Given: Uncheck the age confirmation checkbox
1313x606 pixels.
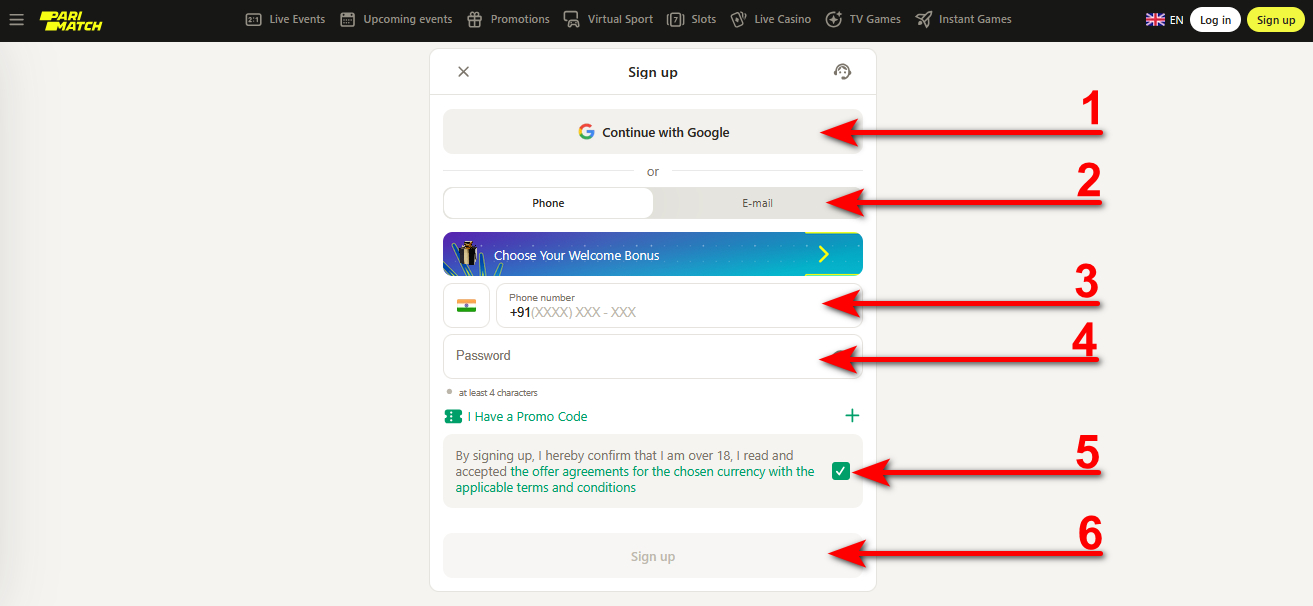Looking at the screenshot, I should 841,471.
